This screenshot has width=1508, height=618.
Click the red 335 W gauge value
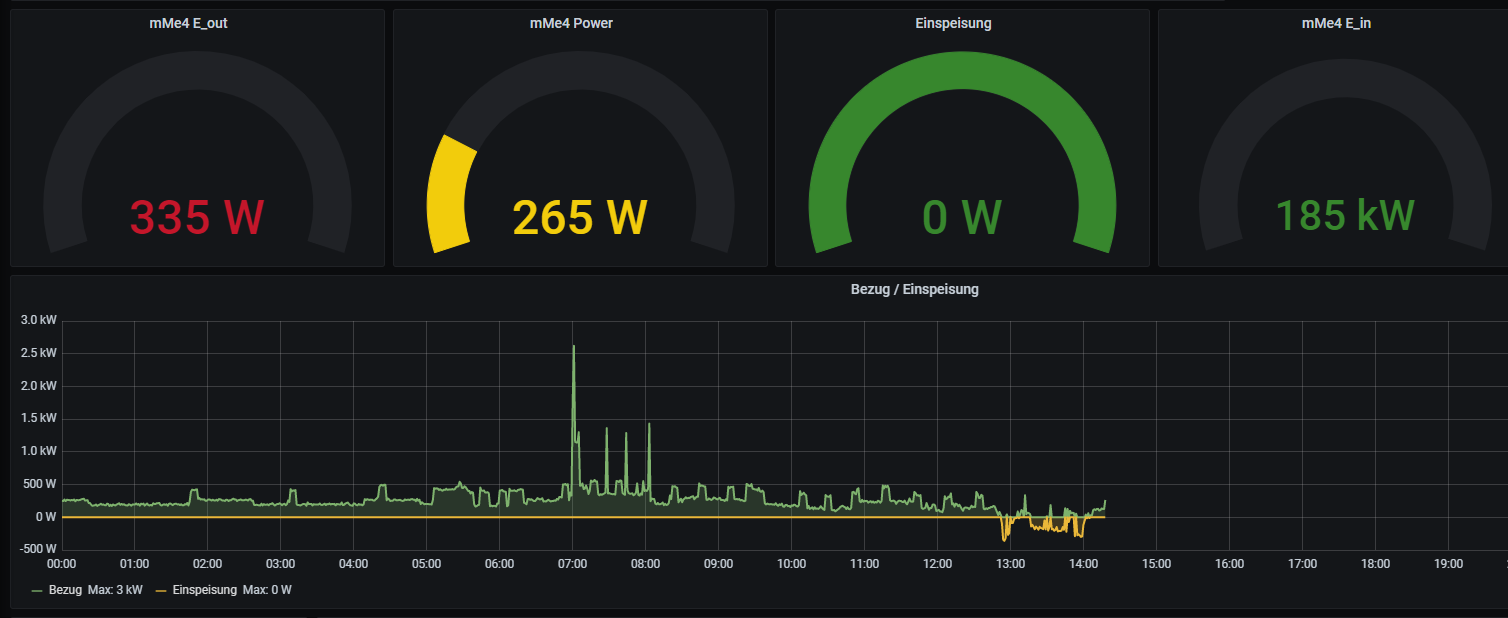197,217
